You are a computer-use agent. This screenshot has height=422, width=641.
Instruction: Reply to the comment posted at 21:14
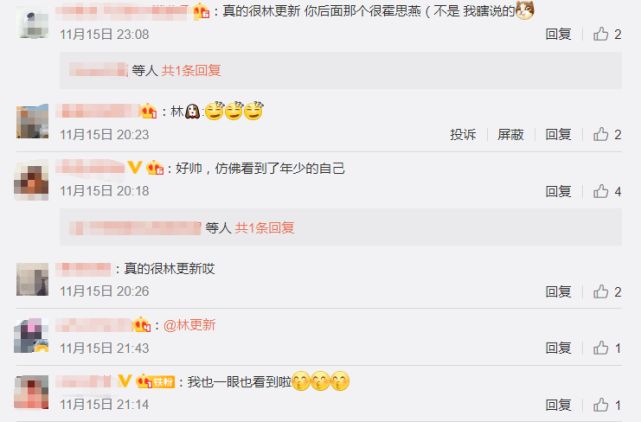pos(558,405)
